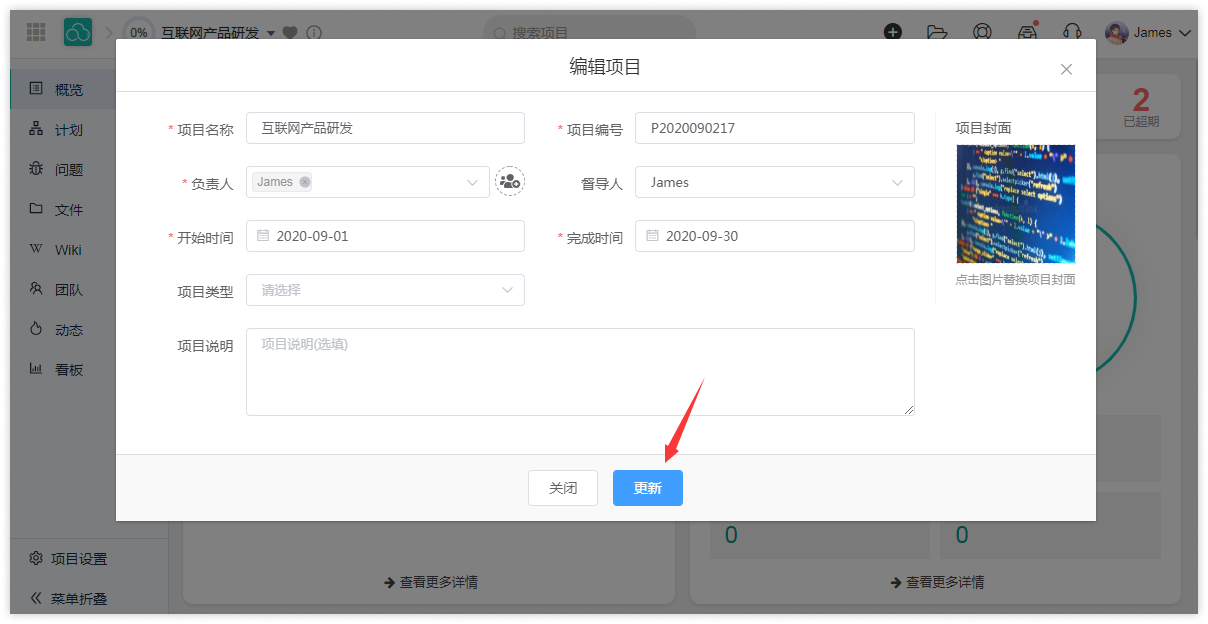
Task: Click project cover image to replace
Action: pyautogui.click(x=1016, y=204)
